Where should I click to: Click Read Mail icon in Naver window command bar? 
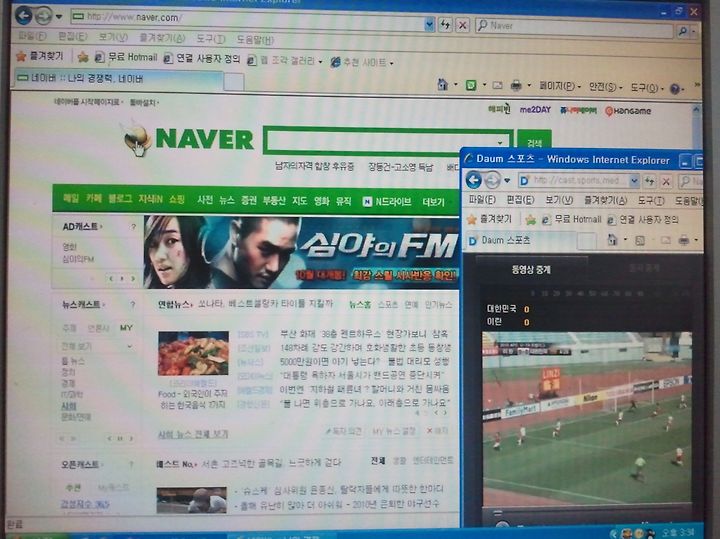pos(497,85)
